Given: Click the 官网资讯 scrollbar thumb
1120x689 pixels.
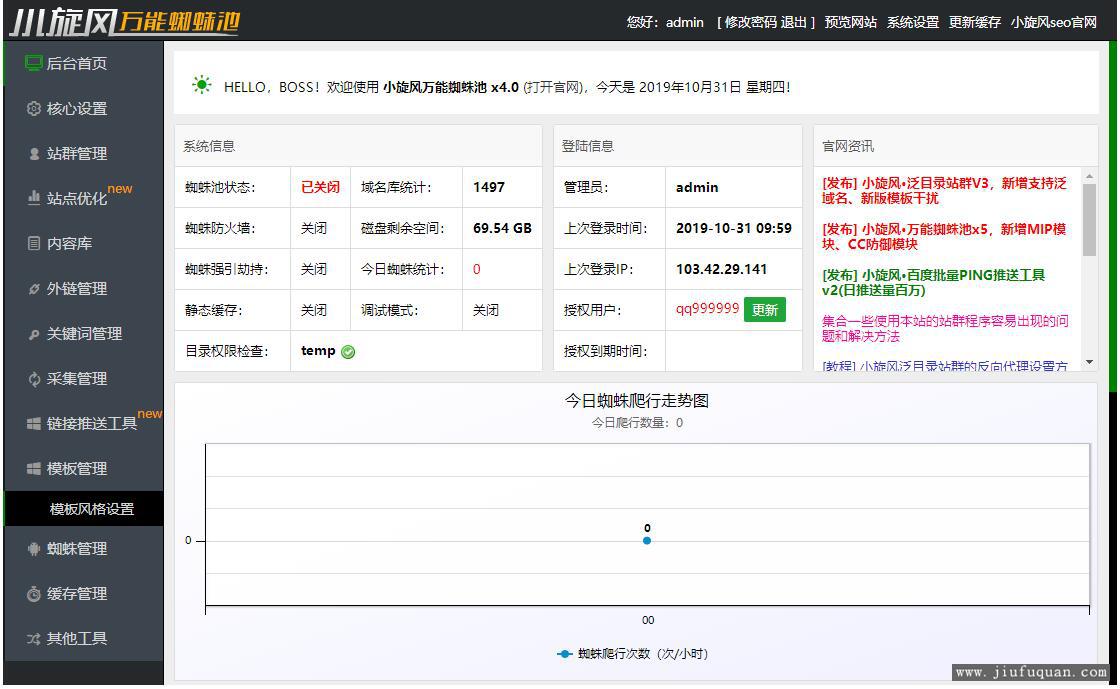Looking at the screenshot, I should pos(1089,220).
